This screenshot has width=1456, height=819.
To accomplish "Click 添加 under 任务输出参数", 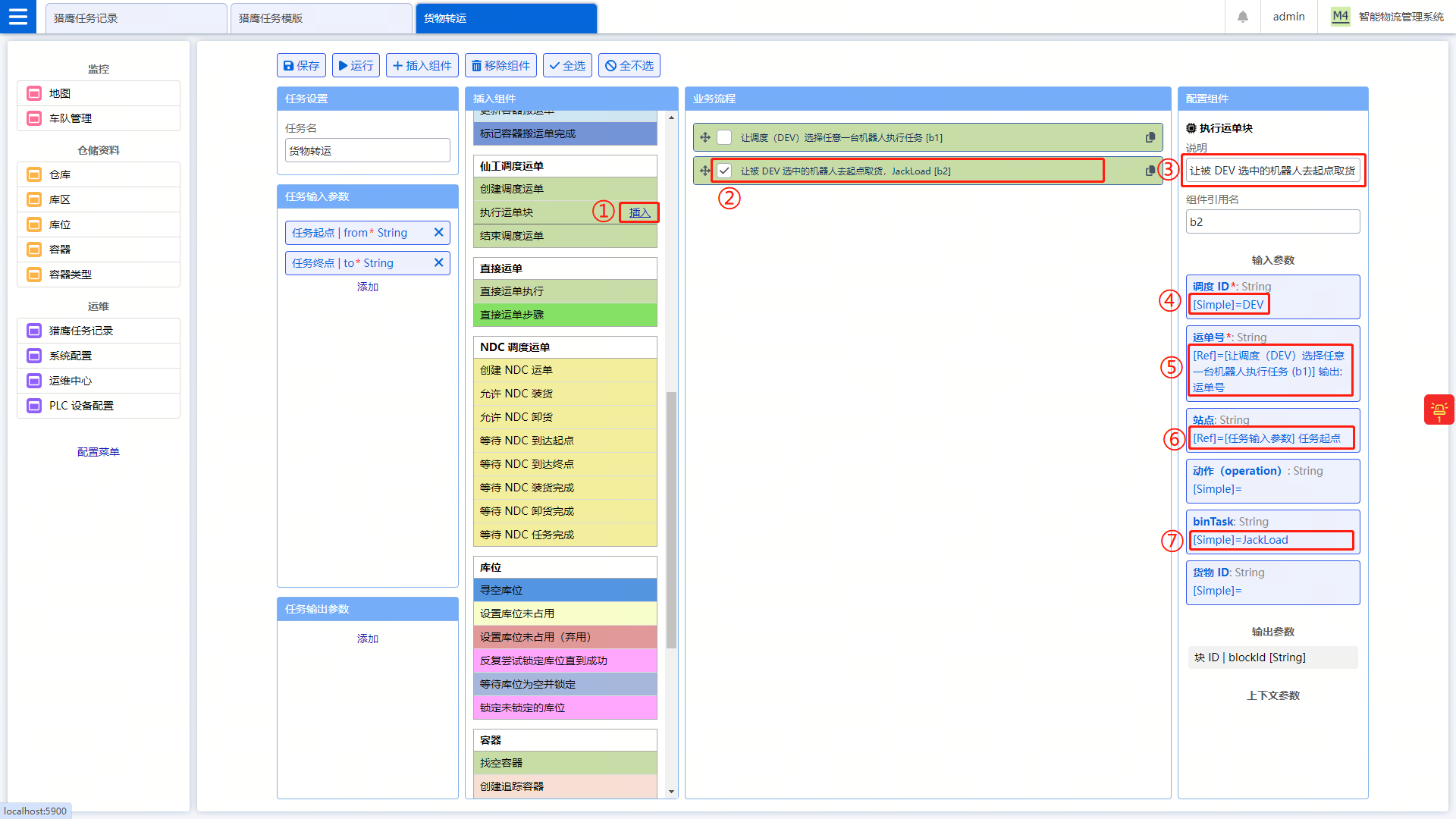I will 368,639.
